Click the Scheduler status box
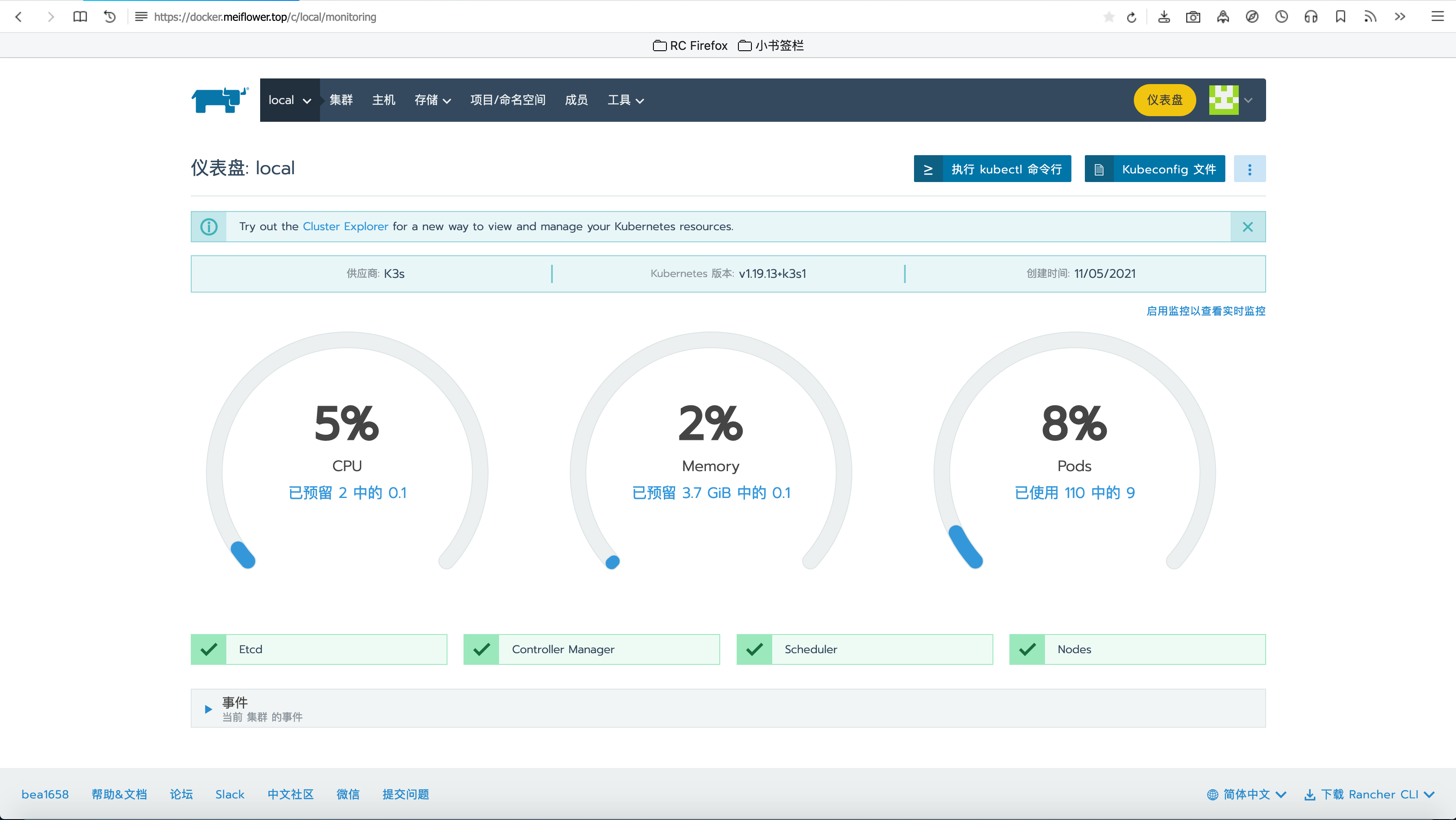The image size is (1456, 820). (x=864, y=649)
